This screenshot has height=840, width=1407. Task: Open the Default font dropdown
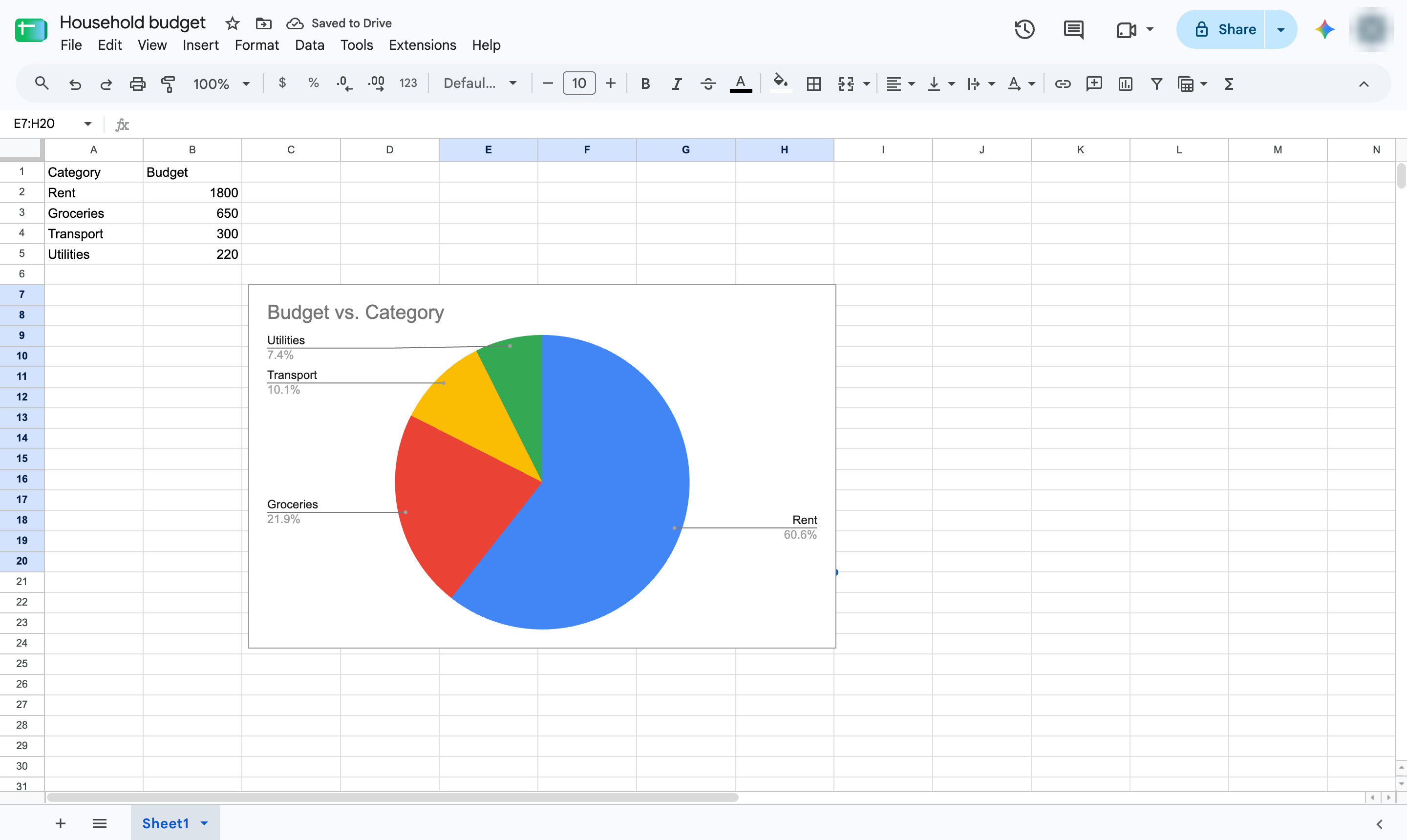(480, 83)
